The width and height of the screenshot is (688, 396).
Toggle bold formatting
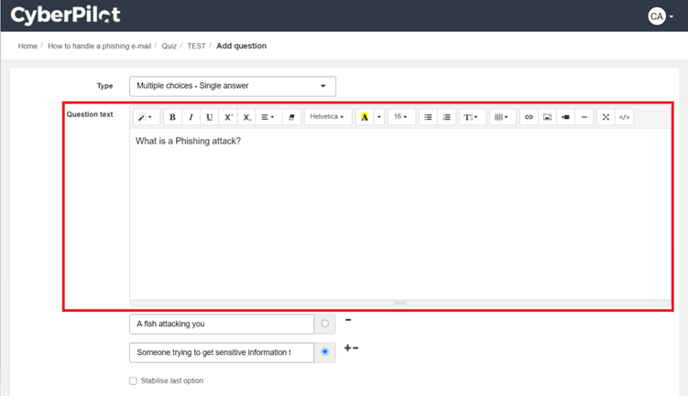coord(172,117)
